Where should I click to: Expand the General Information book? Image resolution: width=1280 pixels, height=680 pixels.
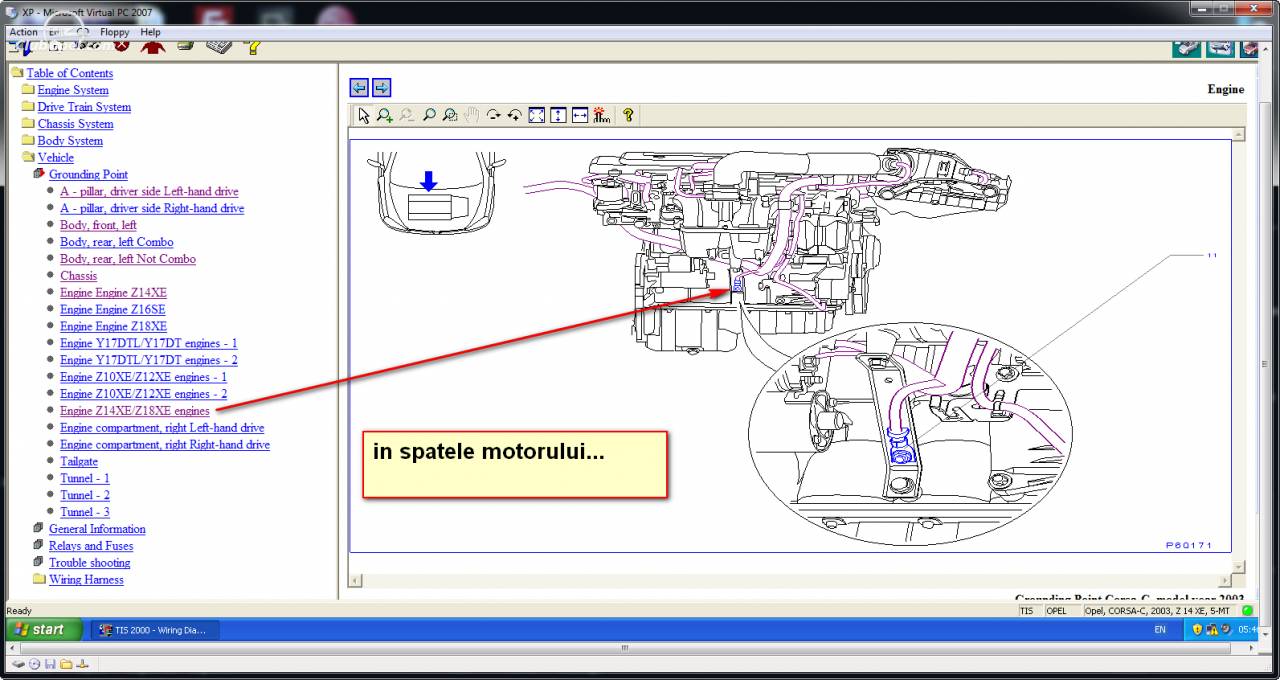[97, 529]
